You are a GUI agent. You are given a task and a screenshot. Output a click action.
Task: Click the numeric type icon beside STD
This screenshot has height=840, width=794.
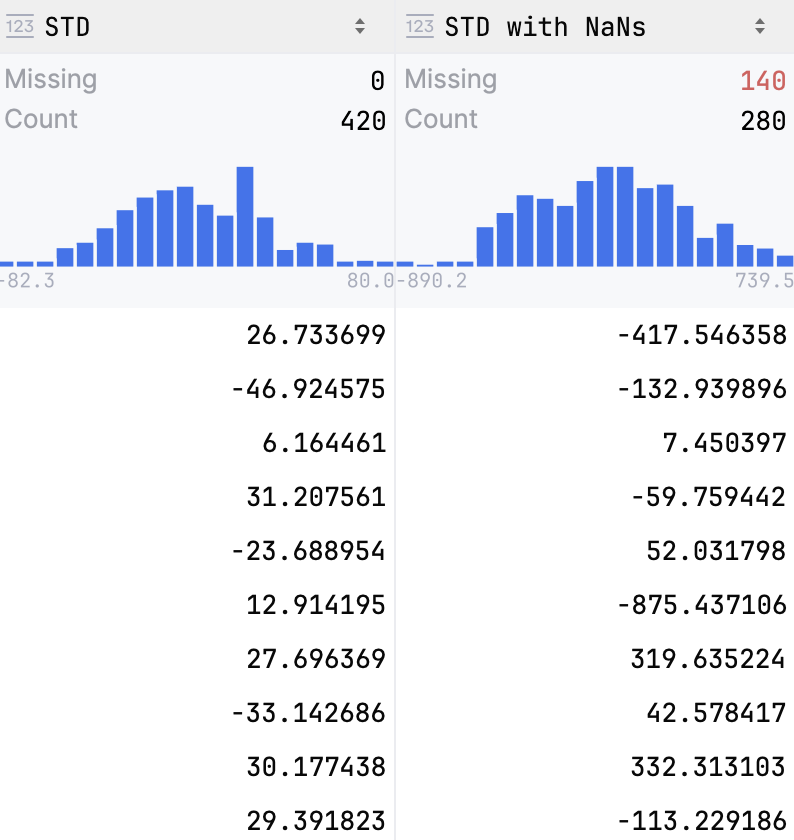point(20,26)
